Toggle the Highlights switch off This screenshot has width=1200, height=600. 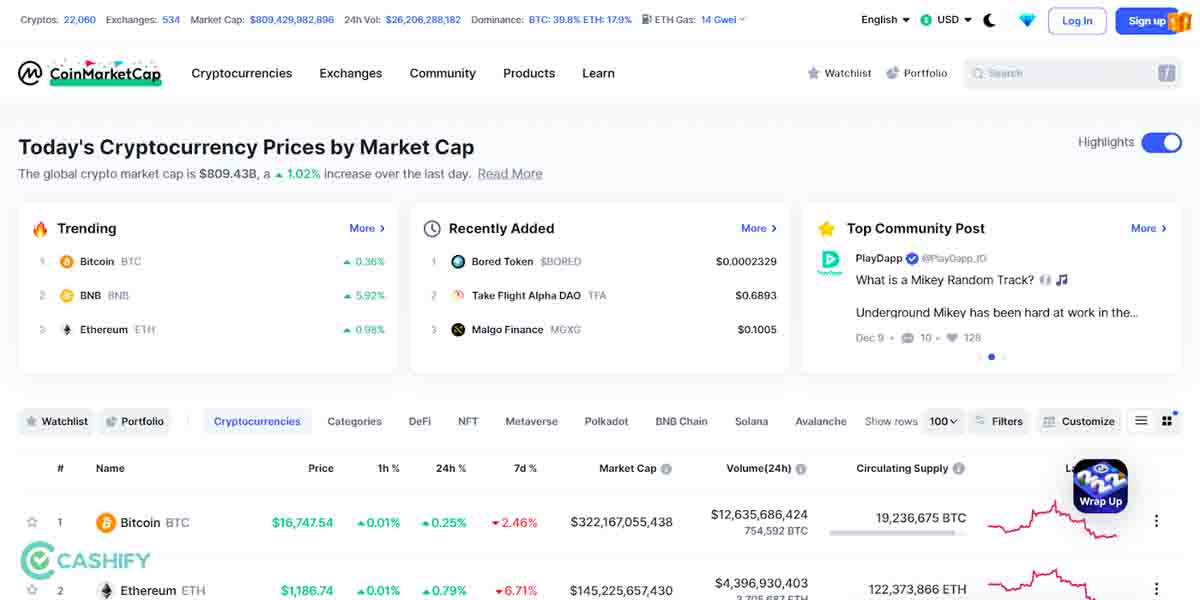1161,142
